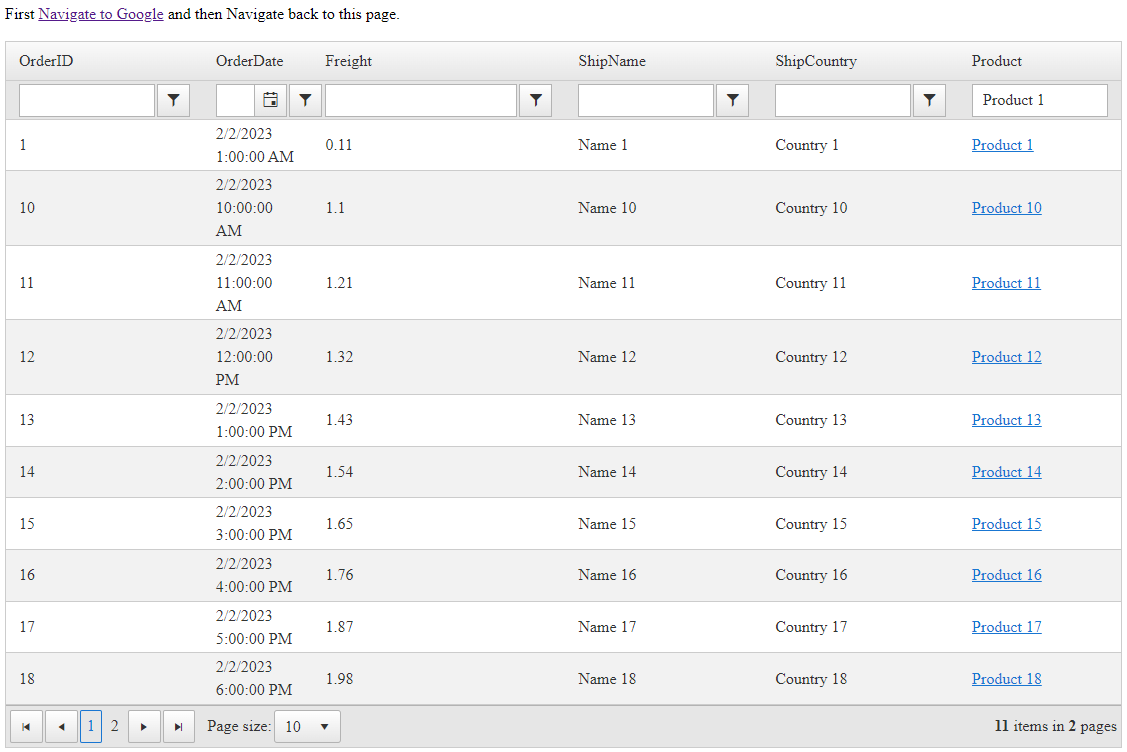The height and width of the screenshot is (752, 1127).
Task: Select page 1 in the pager
Action: (x=90, y=727)
